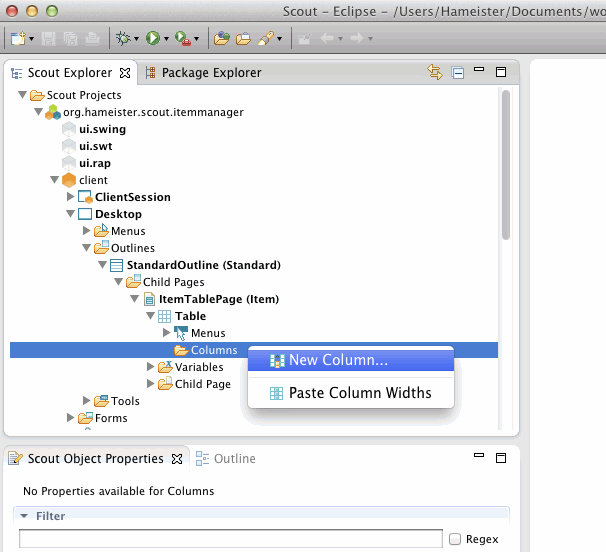Enable the Regex checkbox
The height and width of the screenshot is (552, 606).
coord(456,539)
